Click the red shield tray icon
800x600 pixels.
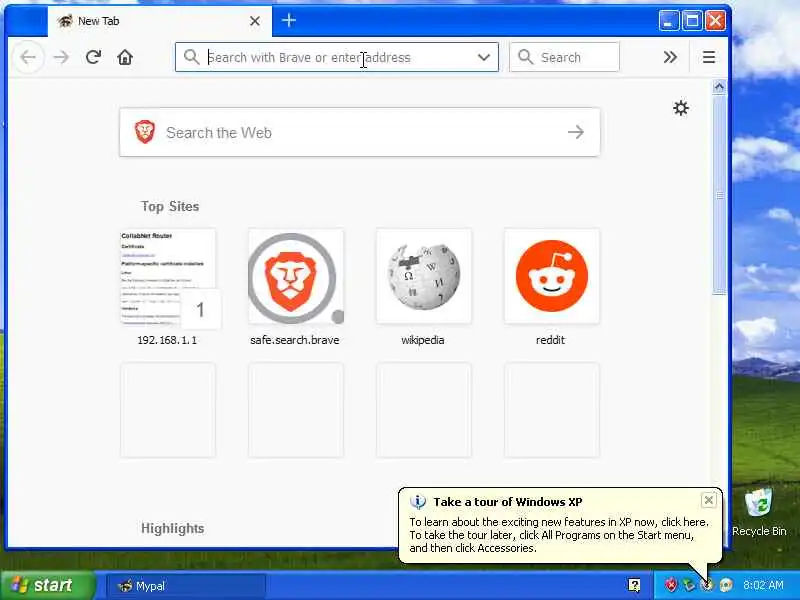670,585
